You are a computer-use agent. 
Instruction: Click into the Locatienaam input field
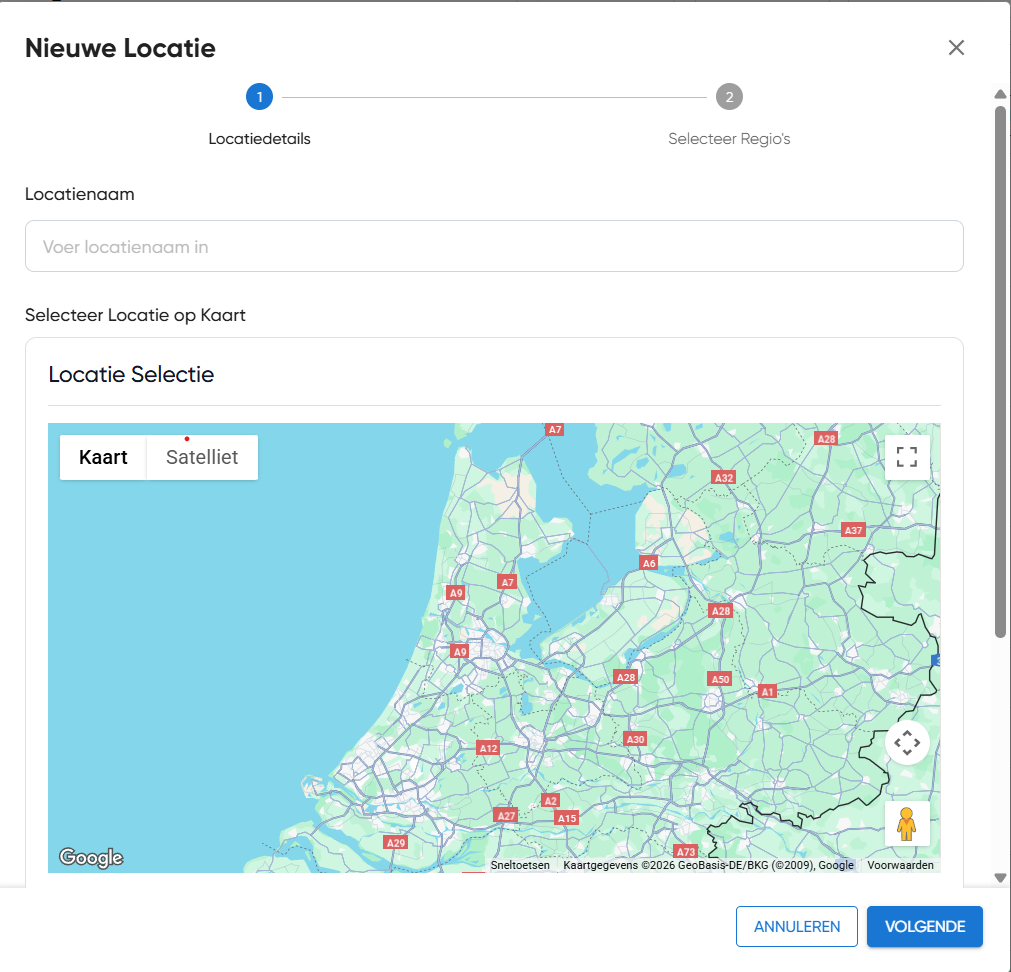(x=494, y=246)
